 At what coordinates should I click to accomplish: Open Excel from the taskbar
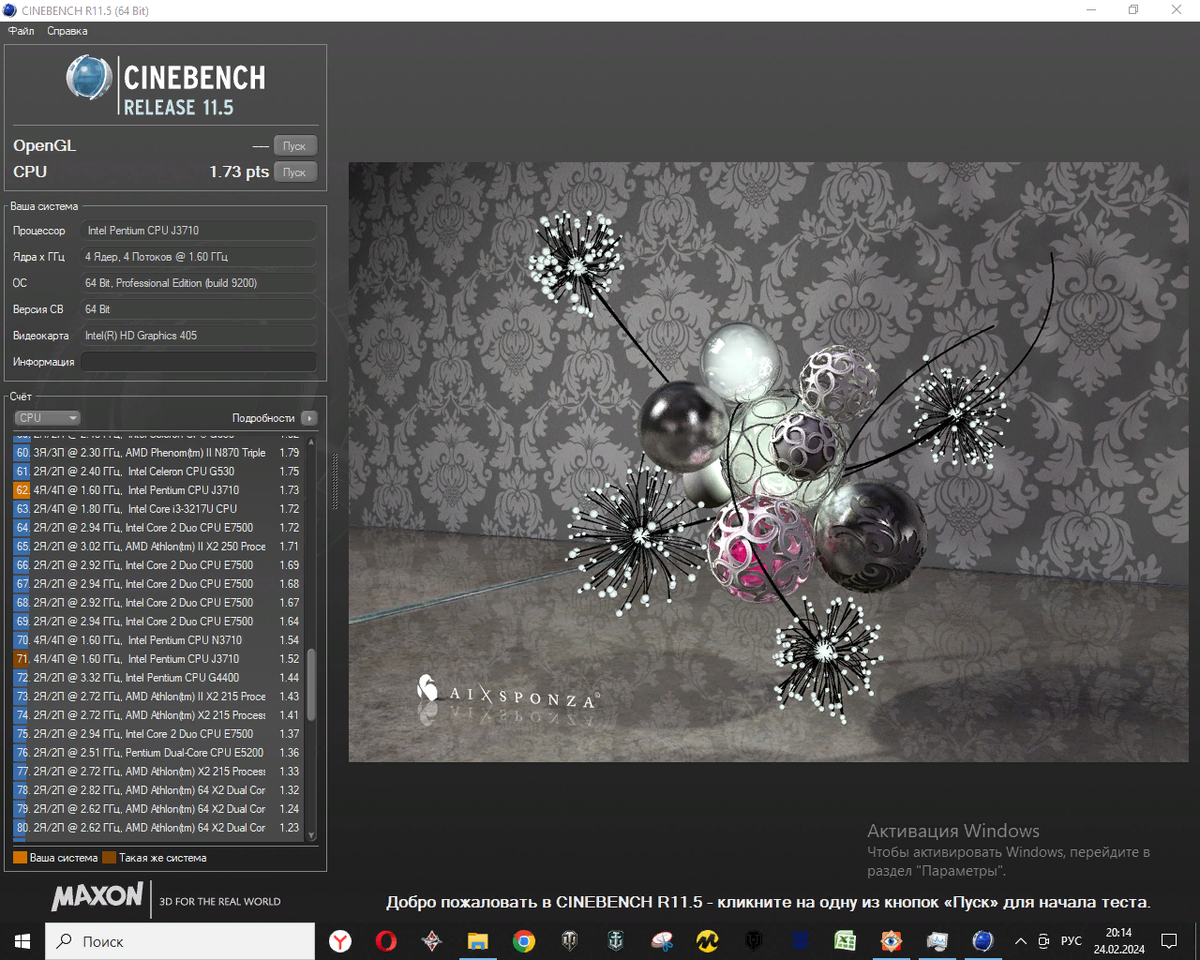tap(845, 941)
